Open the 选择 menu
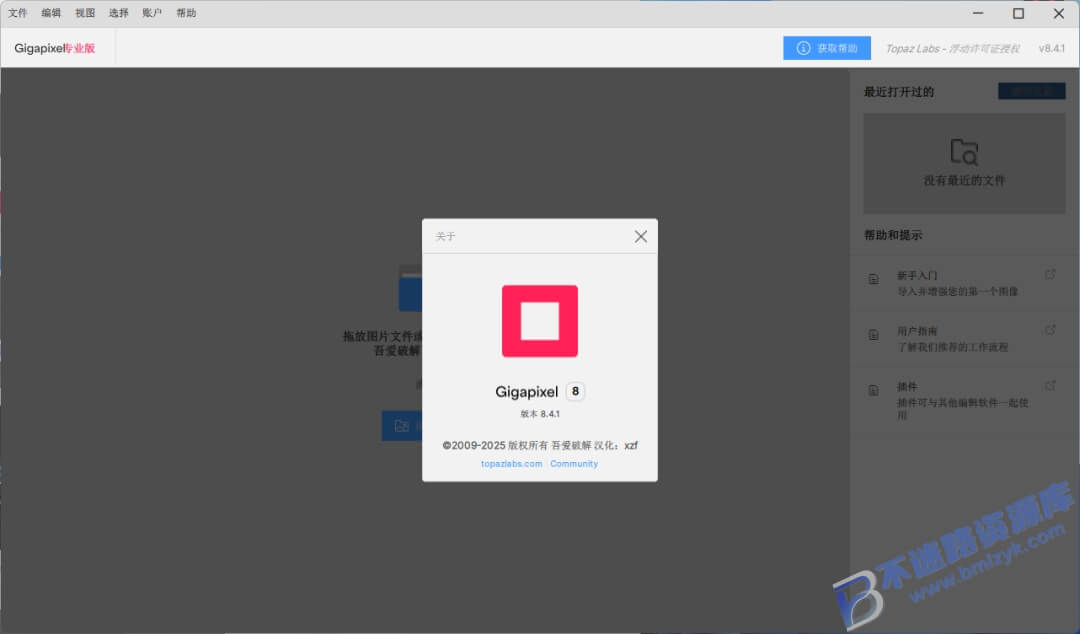Viewport: 1080px width, 634px height. tap(118, 13)
